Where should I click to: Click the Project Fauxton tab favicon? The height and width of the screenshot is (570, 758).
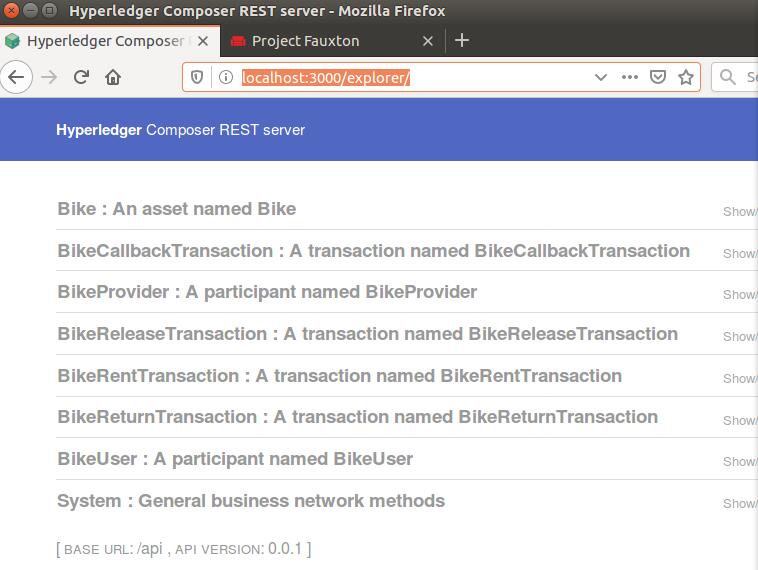tap(238, 41)
